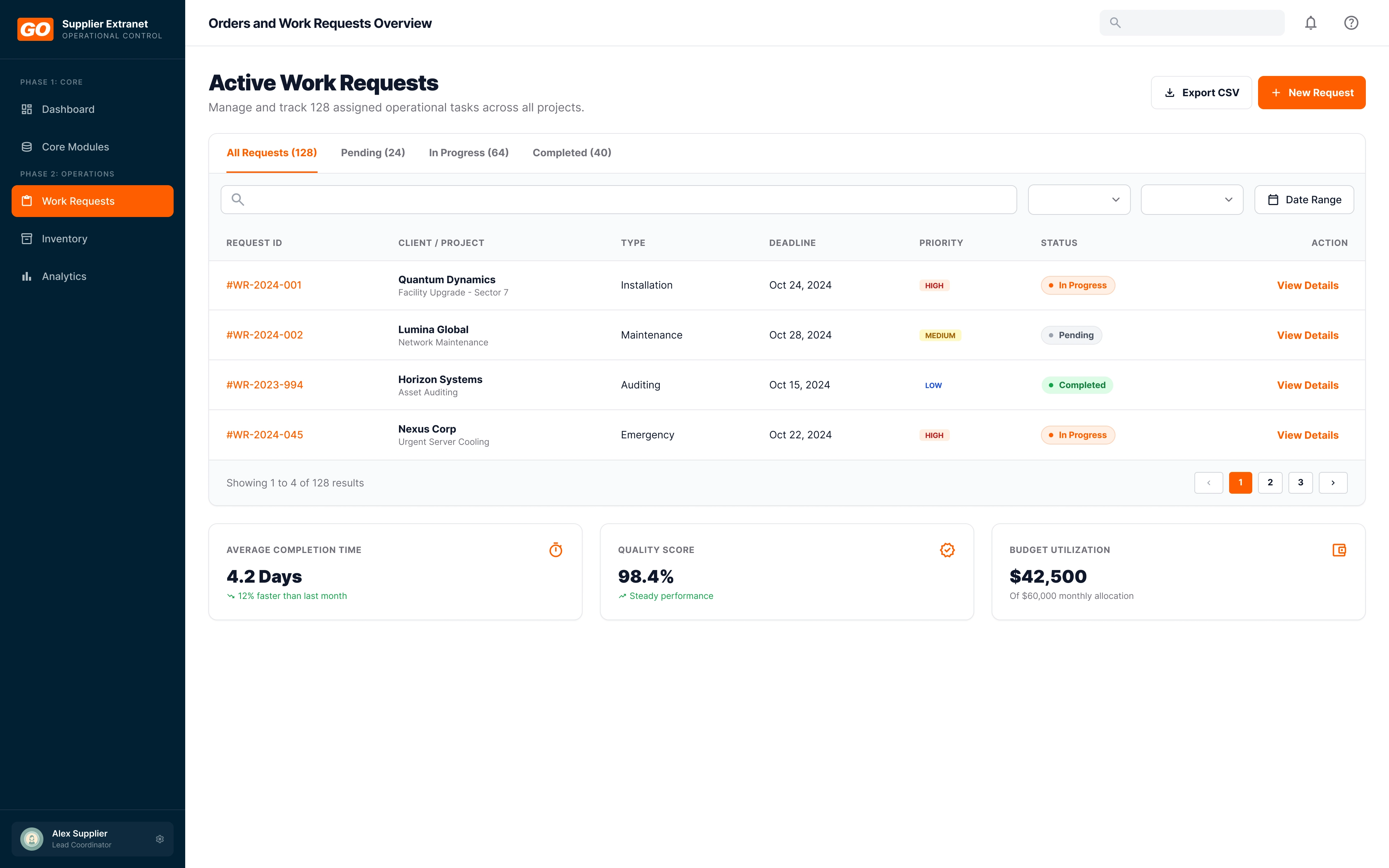Viewport: 1389px width, 868px height.
Task: Export the list with Export CSV
Action: [1201, 93]
